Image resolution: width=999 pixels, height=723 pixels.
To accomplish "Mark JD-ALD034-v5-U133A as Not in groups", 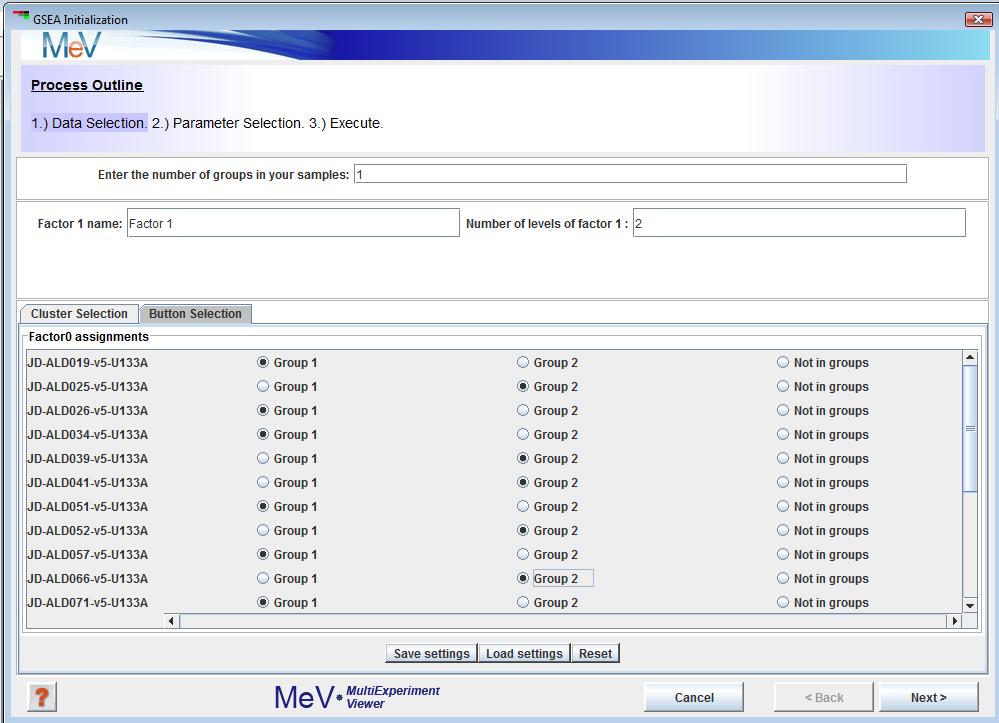I will (x=783, y=435).
